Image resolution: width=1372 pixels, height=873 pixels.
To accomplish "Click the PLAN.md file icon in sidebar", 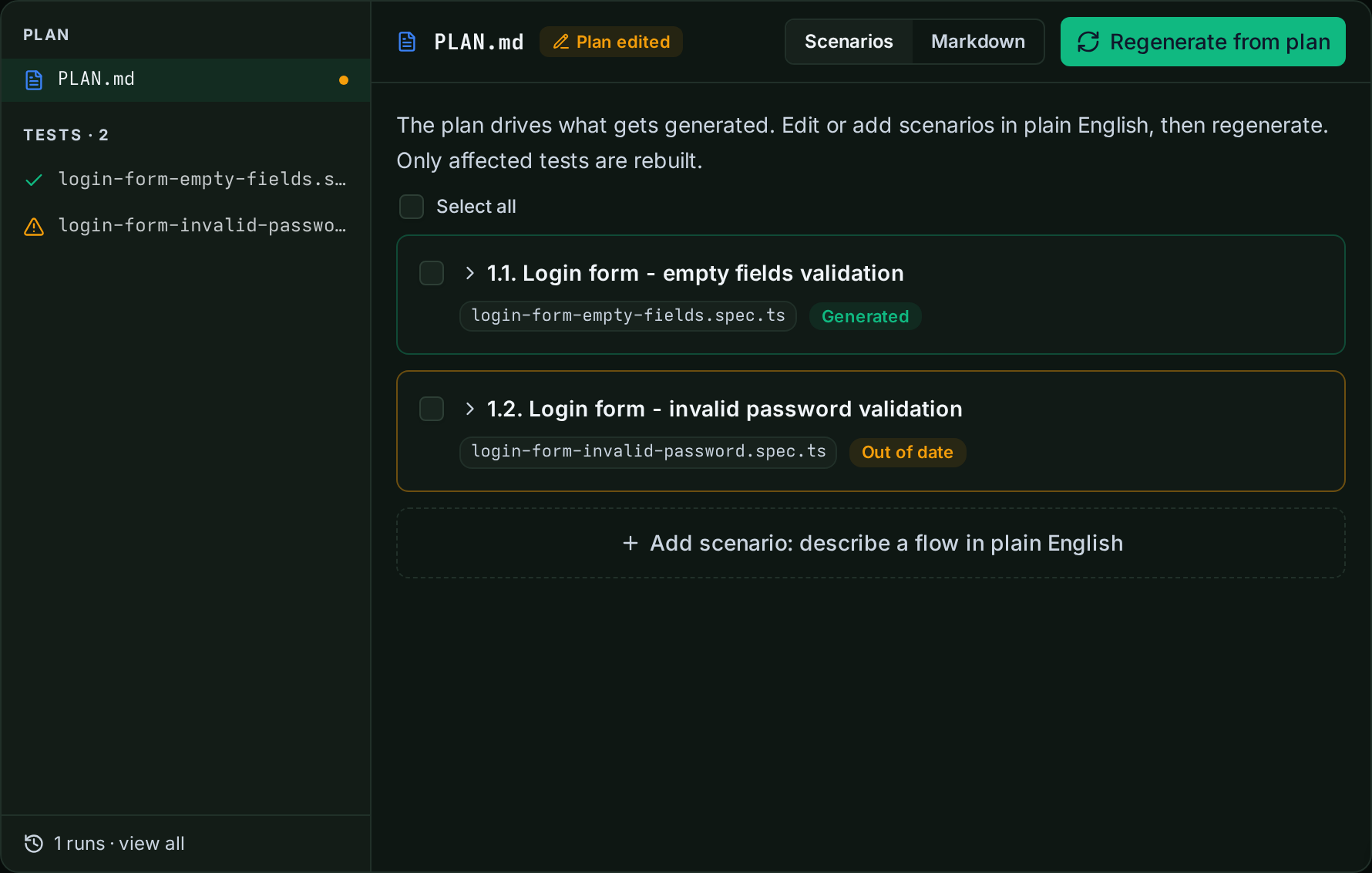I will 34,79.
